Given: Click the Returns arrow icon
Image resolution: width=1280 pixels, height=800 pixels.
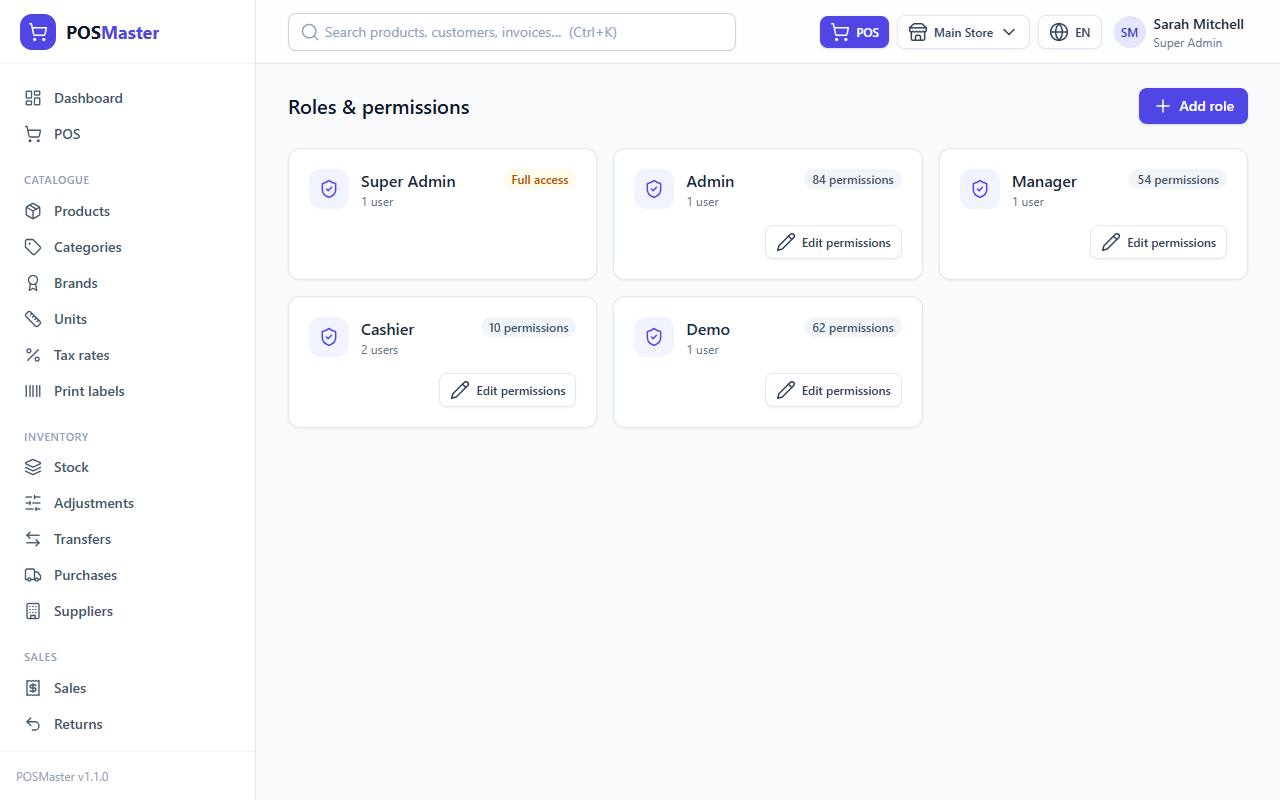Looking at the screenshot, I should click(x=33, y=724).
